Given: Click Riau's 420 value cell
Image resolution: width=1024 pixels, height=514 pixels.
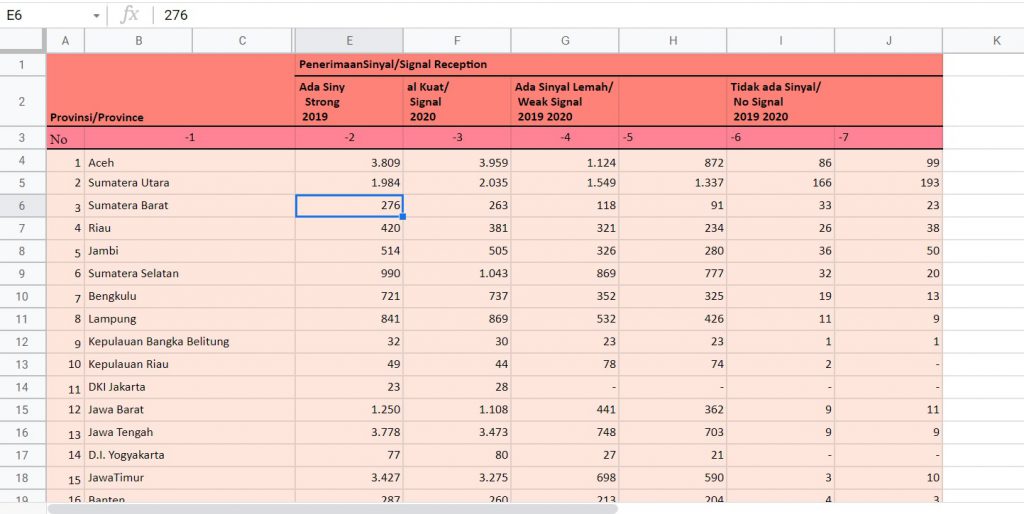Looking at the screenshot, I should pos(349,228).
